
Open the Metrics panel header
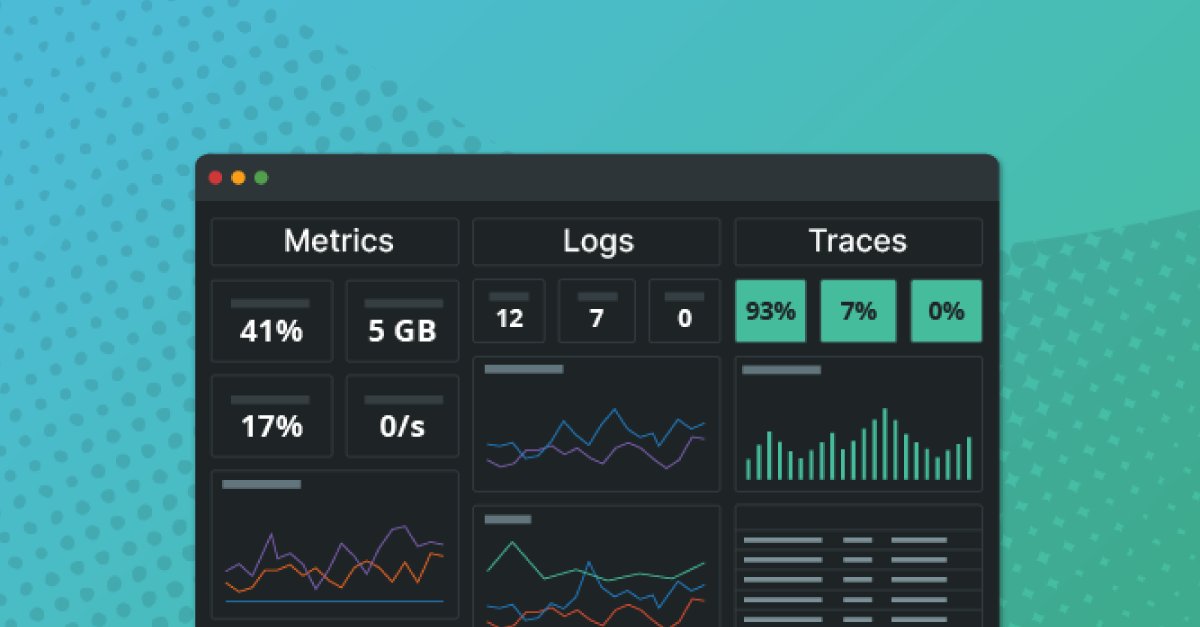coord(335,241)
